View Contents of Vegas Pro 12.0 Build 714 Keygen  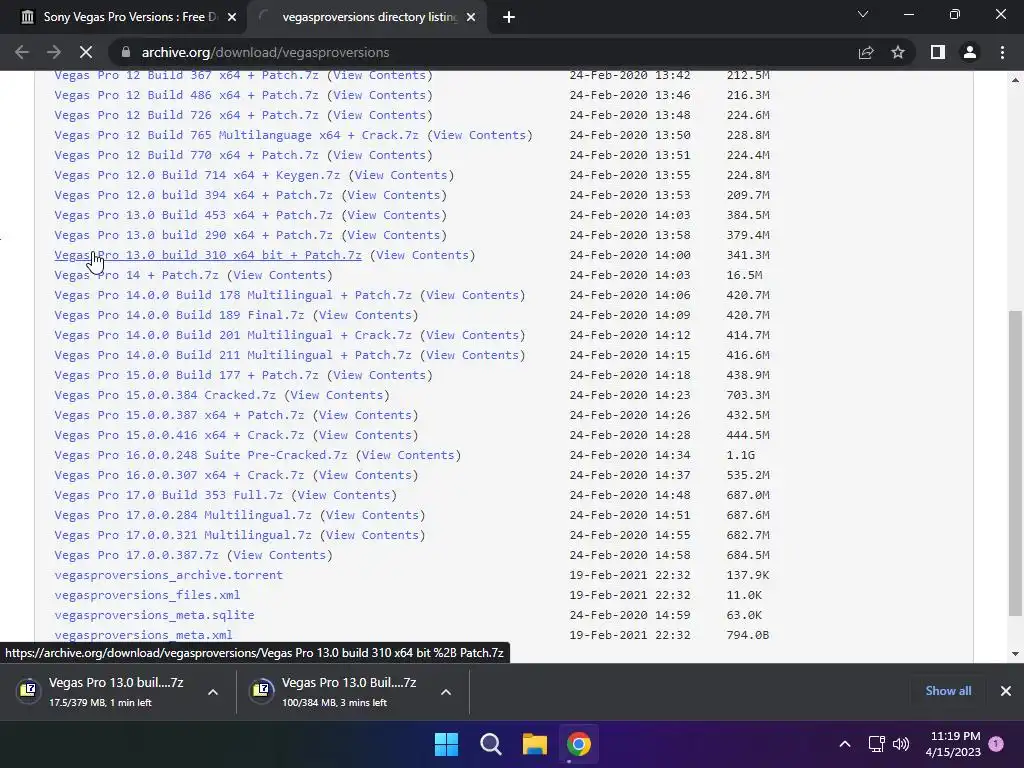pos(401,175)
